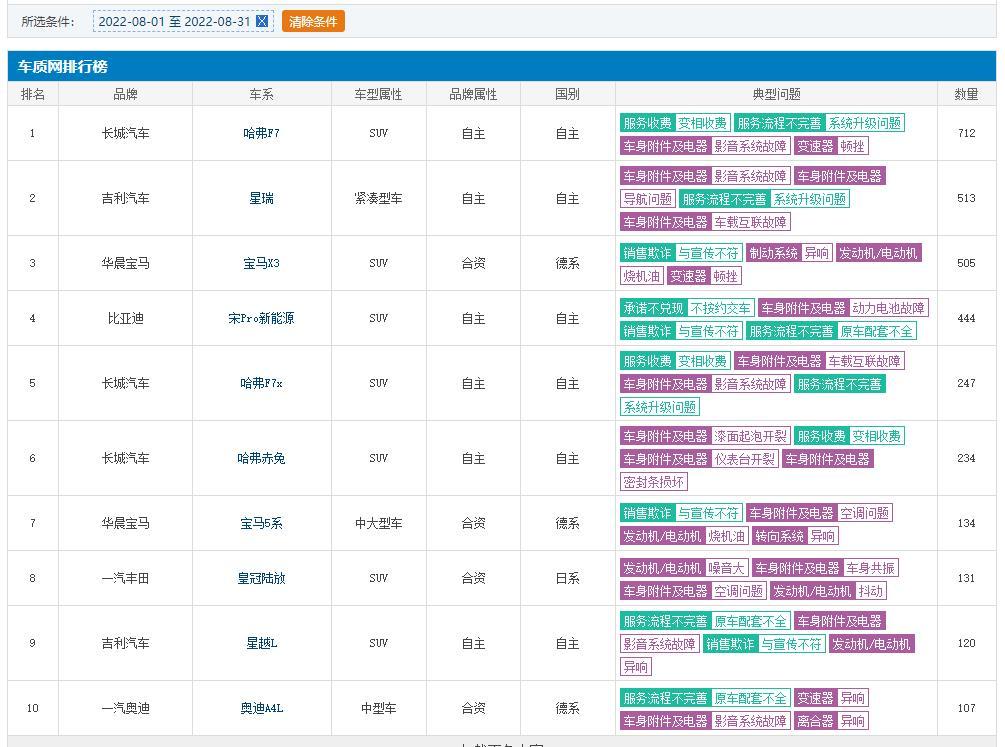Click the 120 complaint count
The width and height of the screenshot is (1005, 747).
click(966, 642)
